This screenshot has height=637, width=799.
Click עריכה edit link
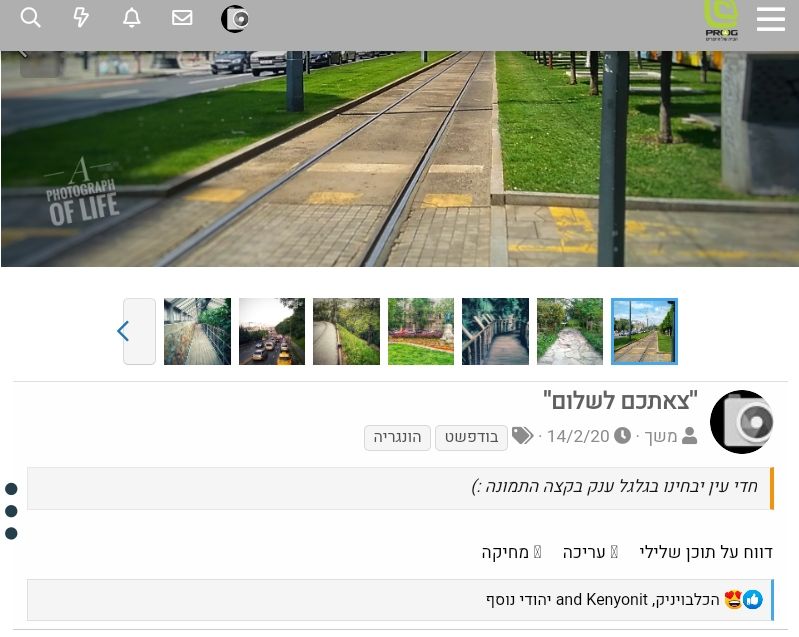pos(590,552)
